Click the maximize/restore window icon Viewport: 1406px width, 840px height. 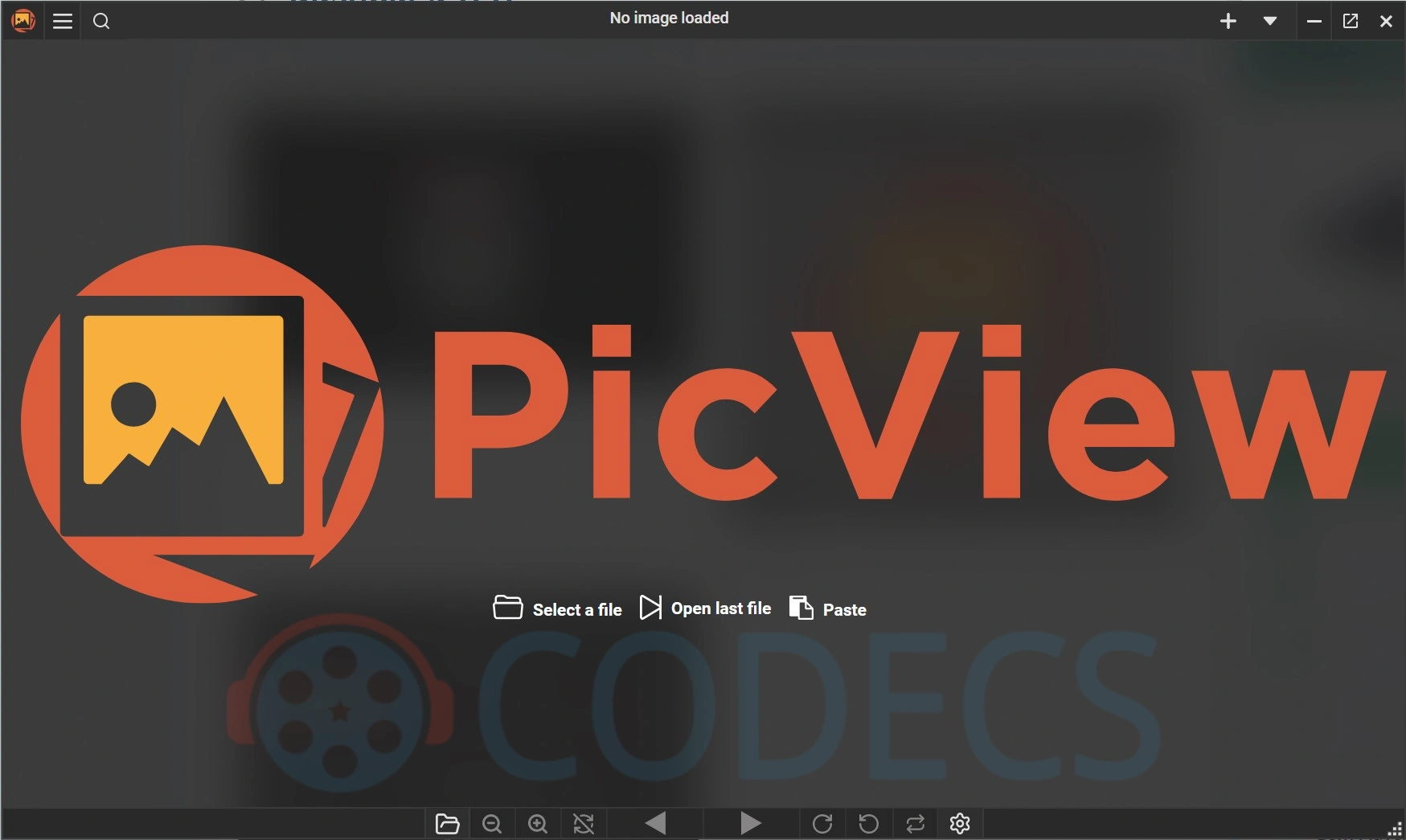tap(1351, 22)
